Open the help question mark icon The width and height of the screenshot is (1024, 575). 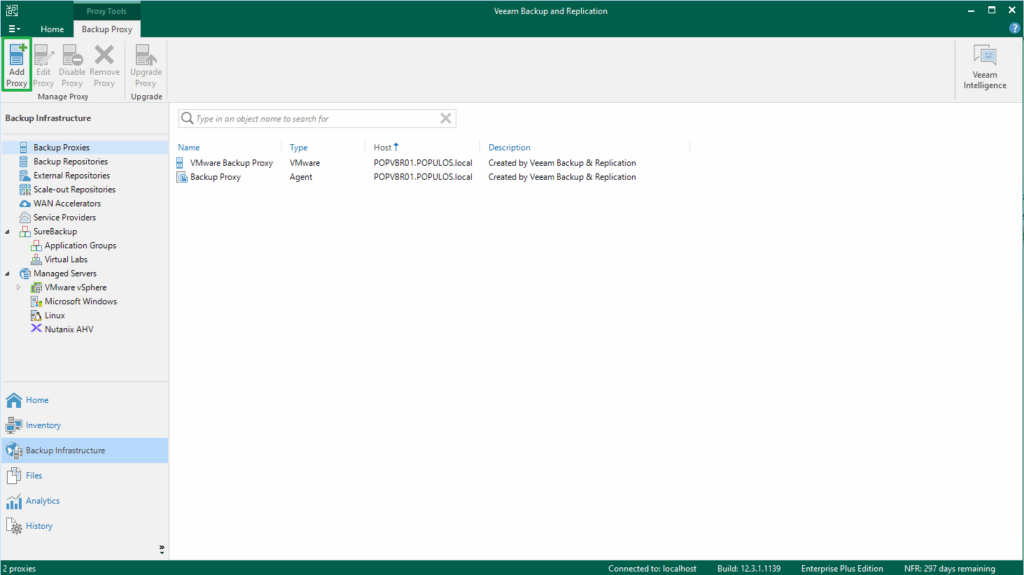1014,28
